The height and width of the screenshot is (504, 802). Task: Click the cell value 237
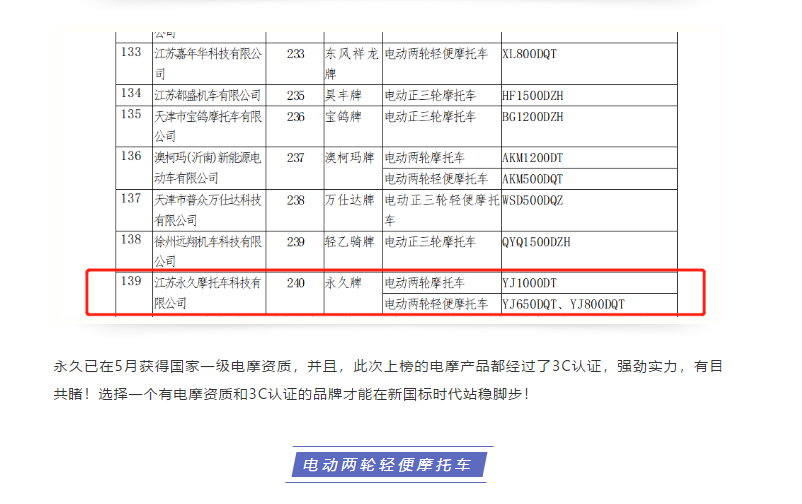[x=296, y=158]
